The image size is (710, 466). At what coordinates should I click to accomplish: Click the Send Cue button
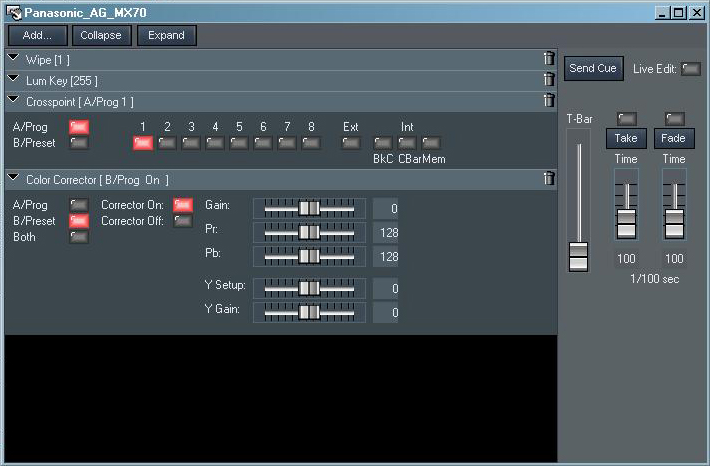click(593, 68)
